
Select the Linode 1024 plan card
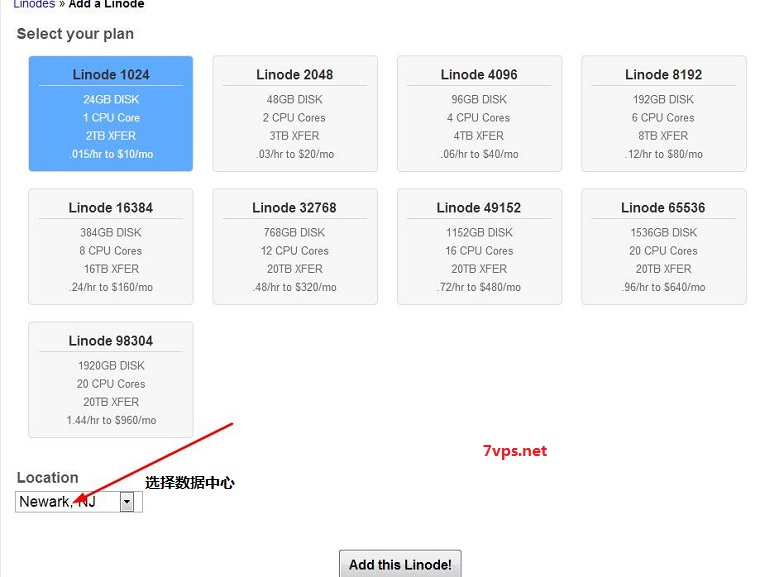coord(111,113)
